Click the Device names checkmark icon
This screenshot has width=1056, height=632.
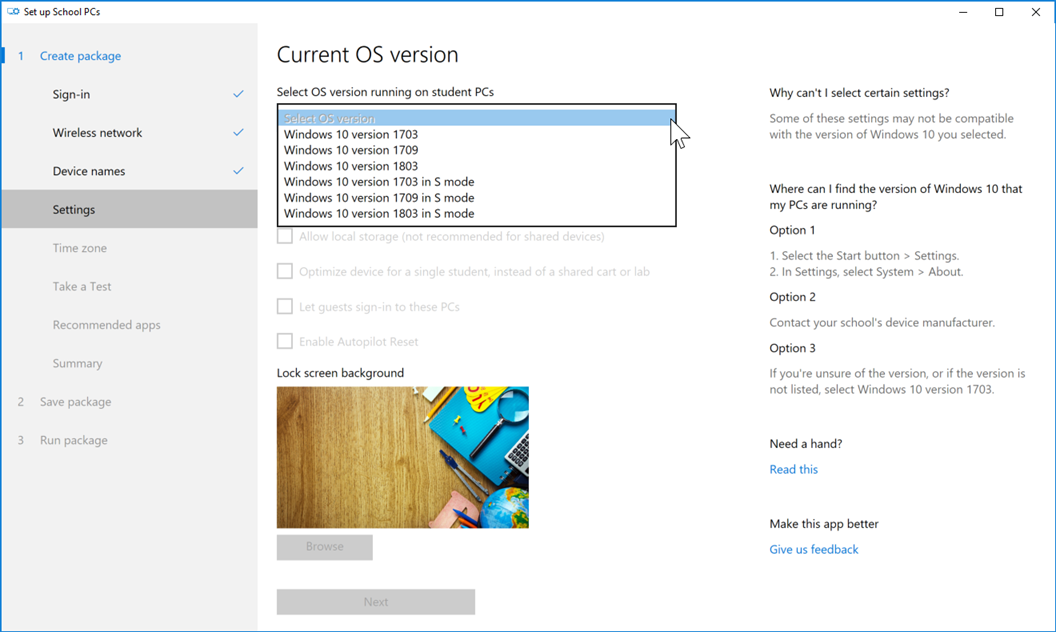point(238,171)
